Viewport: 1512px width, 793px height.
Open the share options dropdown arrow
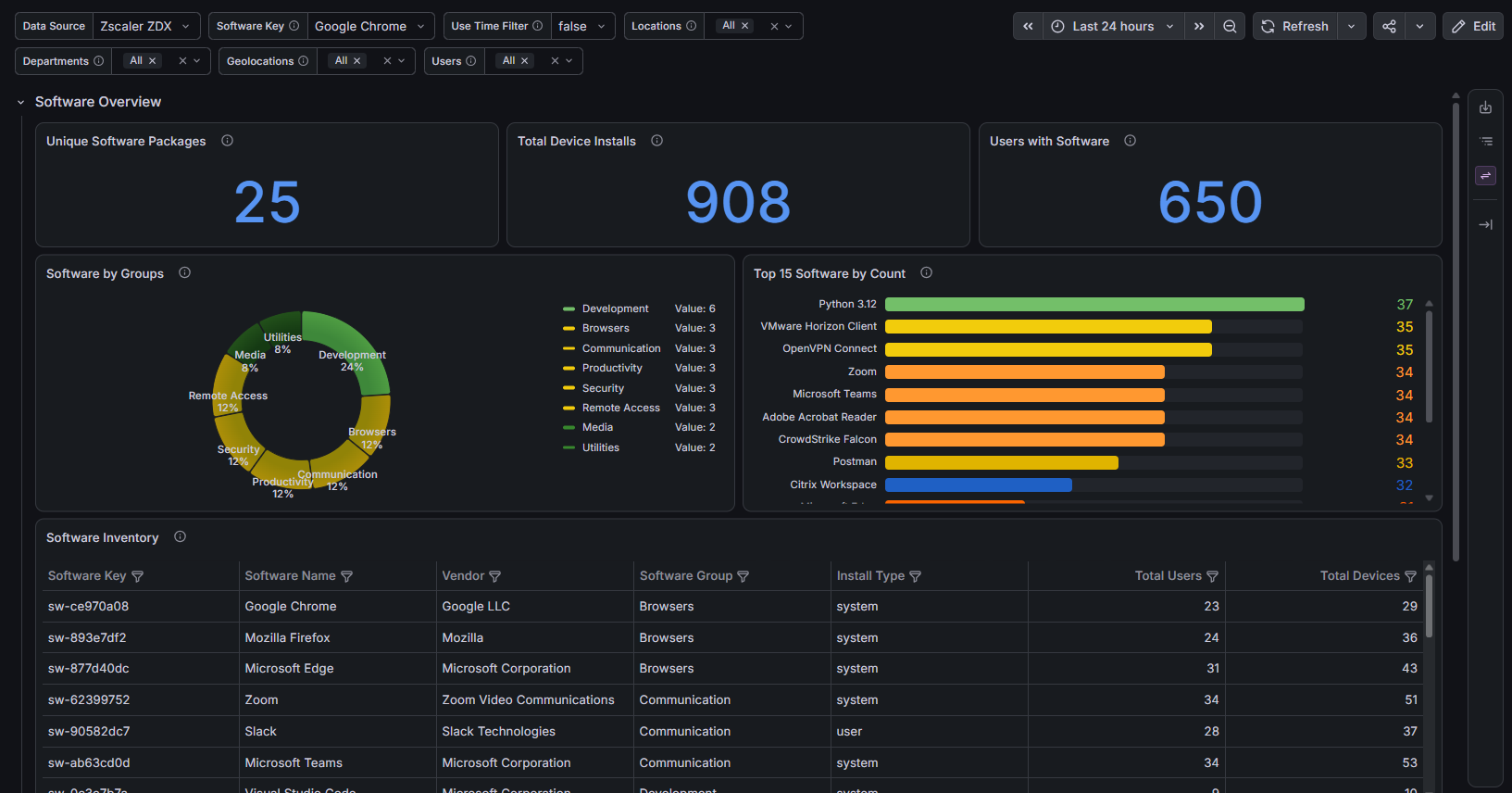tap(1419, 26)
